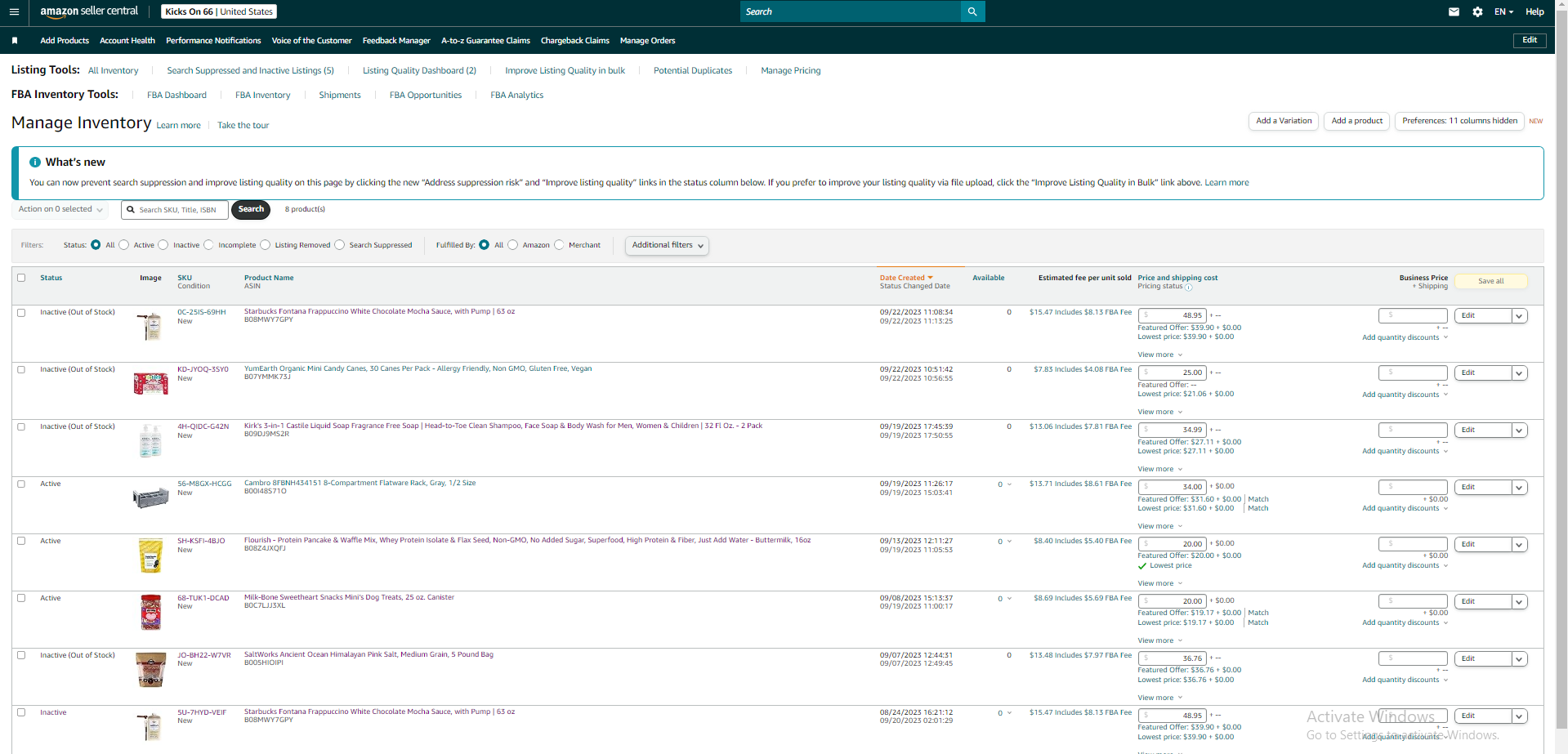Click the Edit button in navigation bar
The width and height of the screenshot is (1568, 754).
click(x=1530, y=40)
